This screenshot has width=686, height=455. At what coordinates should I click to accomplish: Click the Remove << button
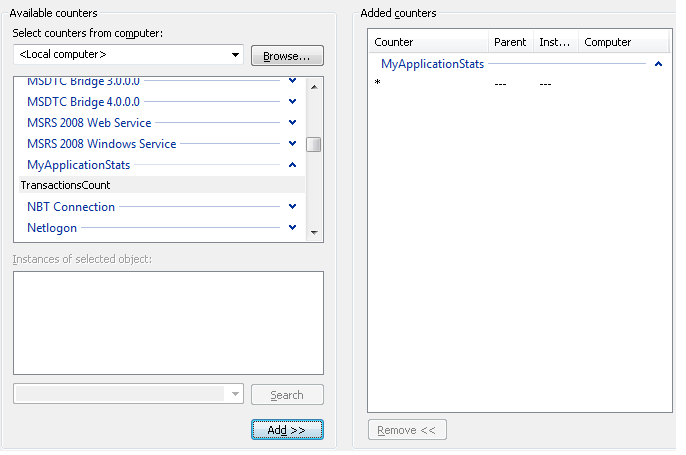click(x=407, y=430)
